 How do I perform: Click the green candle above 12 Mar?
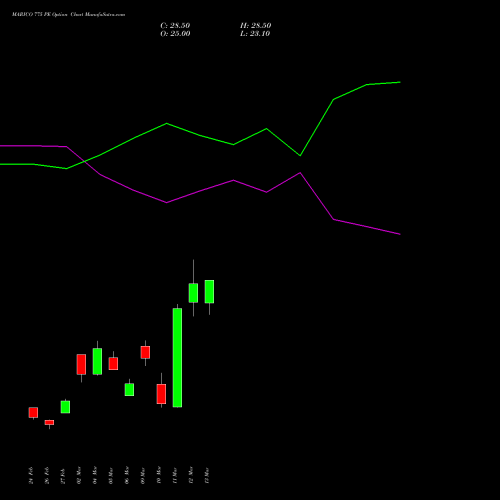coord(193,293)
